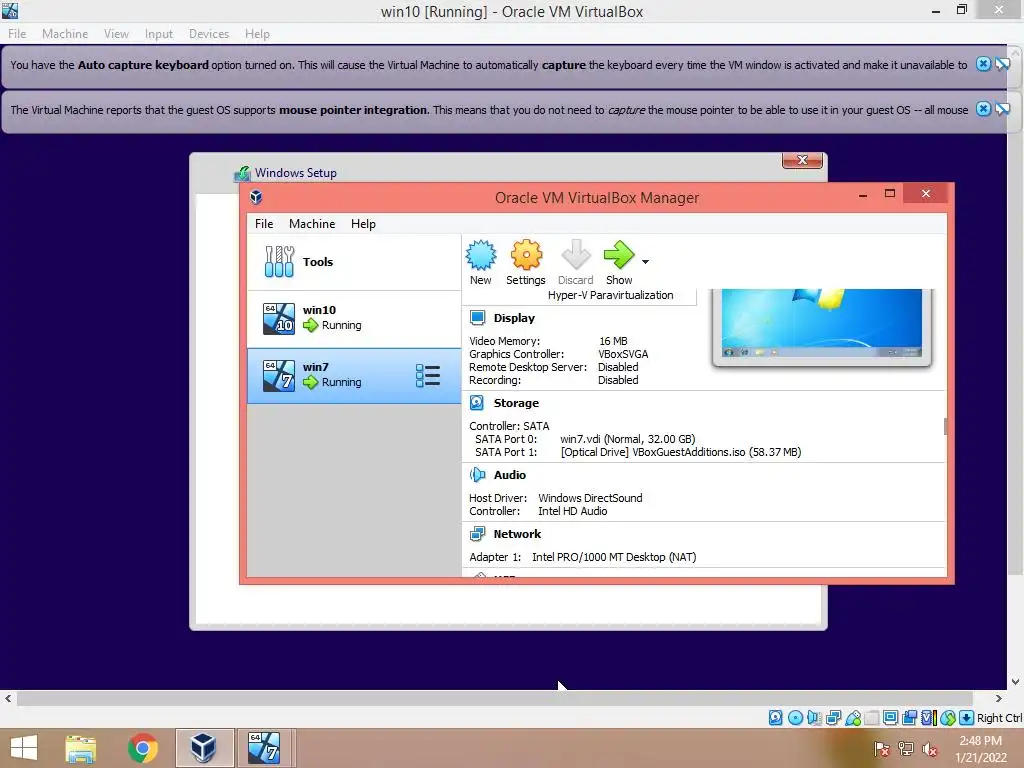
Task: Click the optical drive status bar icon
Action: tap(795, 718)
